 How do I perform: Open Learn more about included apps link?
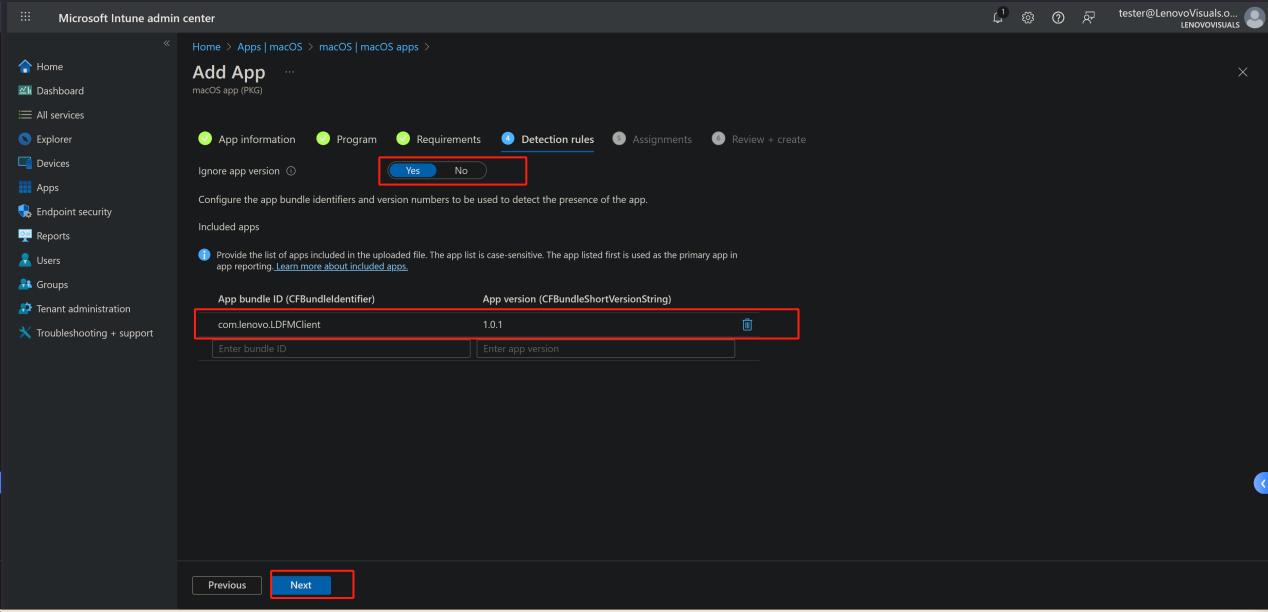(341, 266)
